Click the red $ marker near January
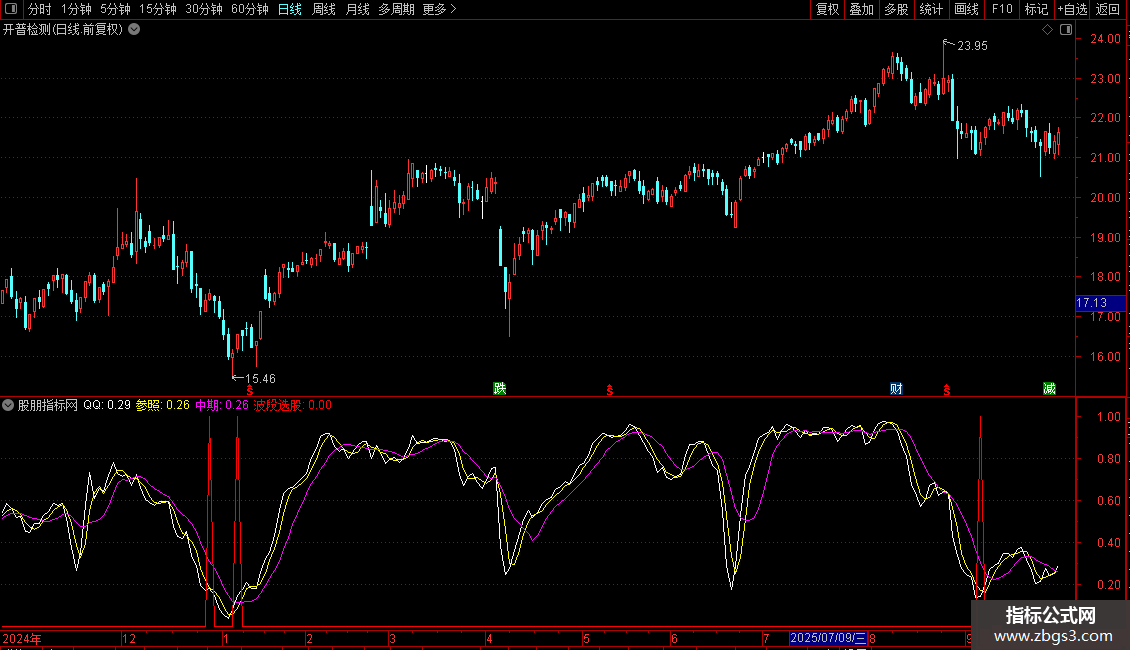 (250, 390)
